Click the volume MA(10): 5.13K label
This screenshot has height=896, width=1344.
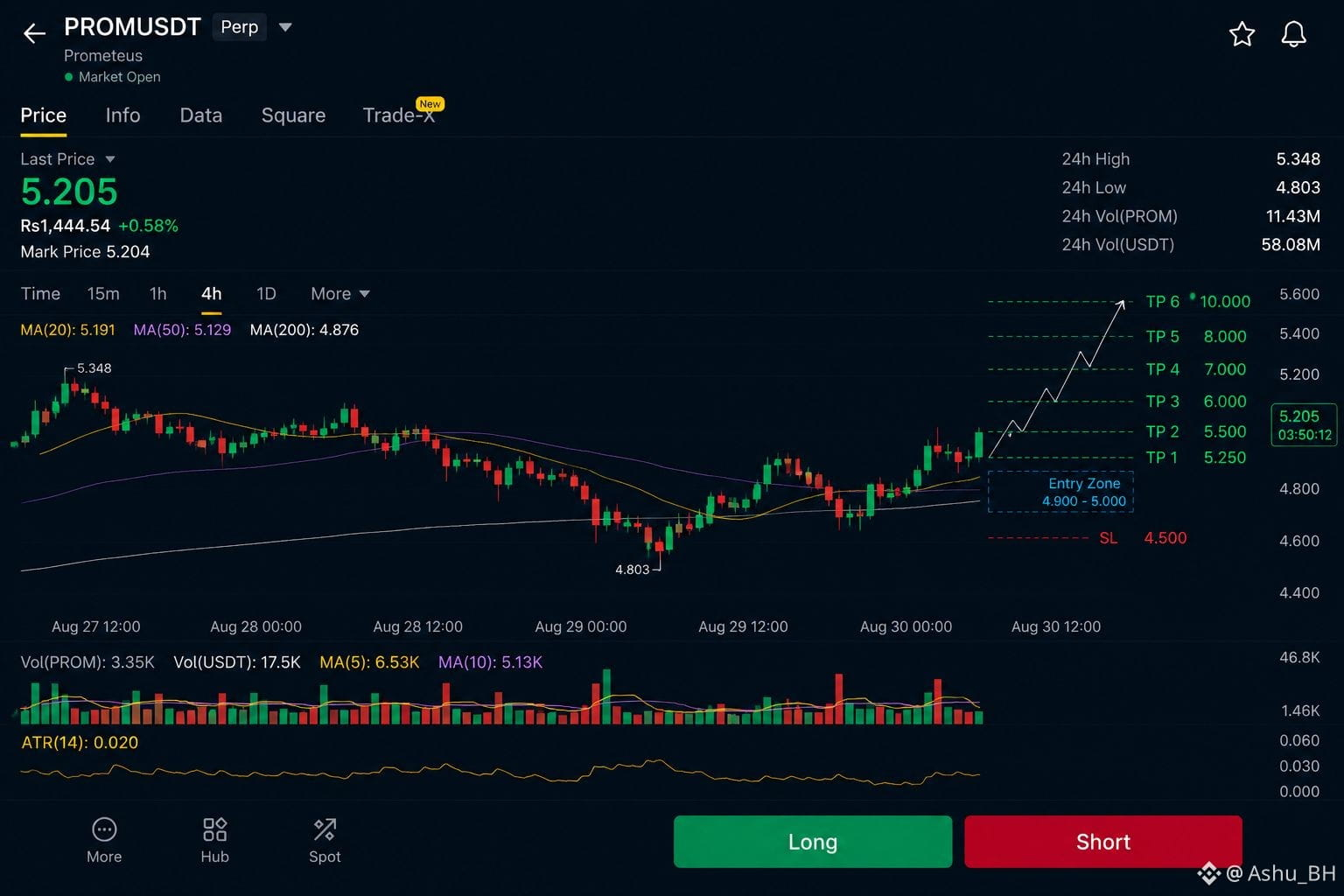[x=490, y=662]
